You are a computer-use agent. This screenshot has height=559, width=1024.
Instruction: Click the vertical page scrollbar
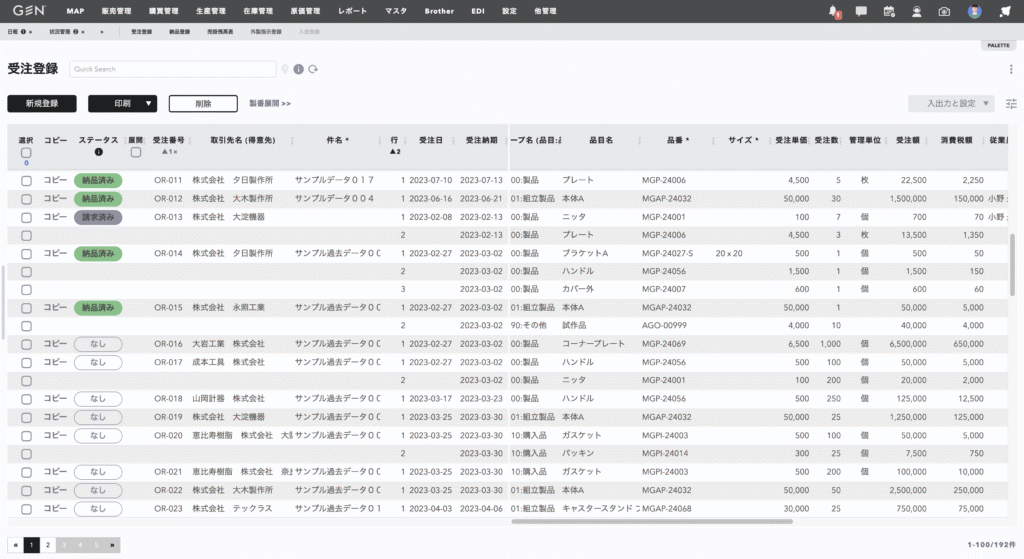pyautogui.click(x=1012, y=264)
